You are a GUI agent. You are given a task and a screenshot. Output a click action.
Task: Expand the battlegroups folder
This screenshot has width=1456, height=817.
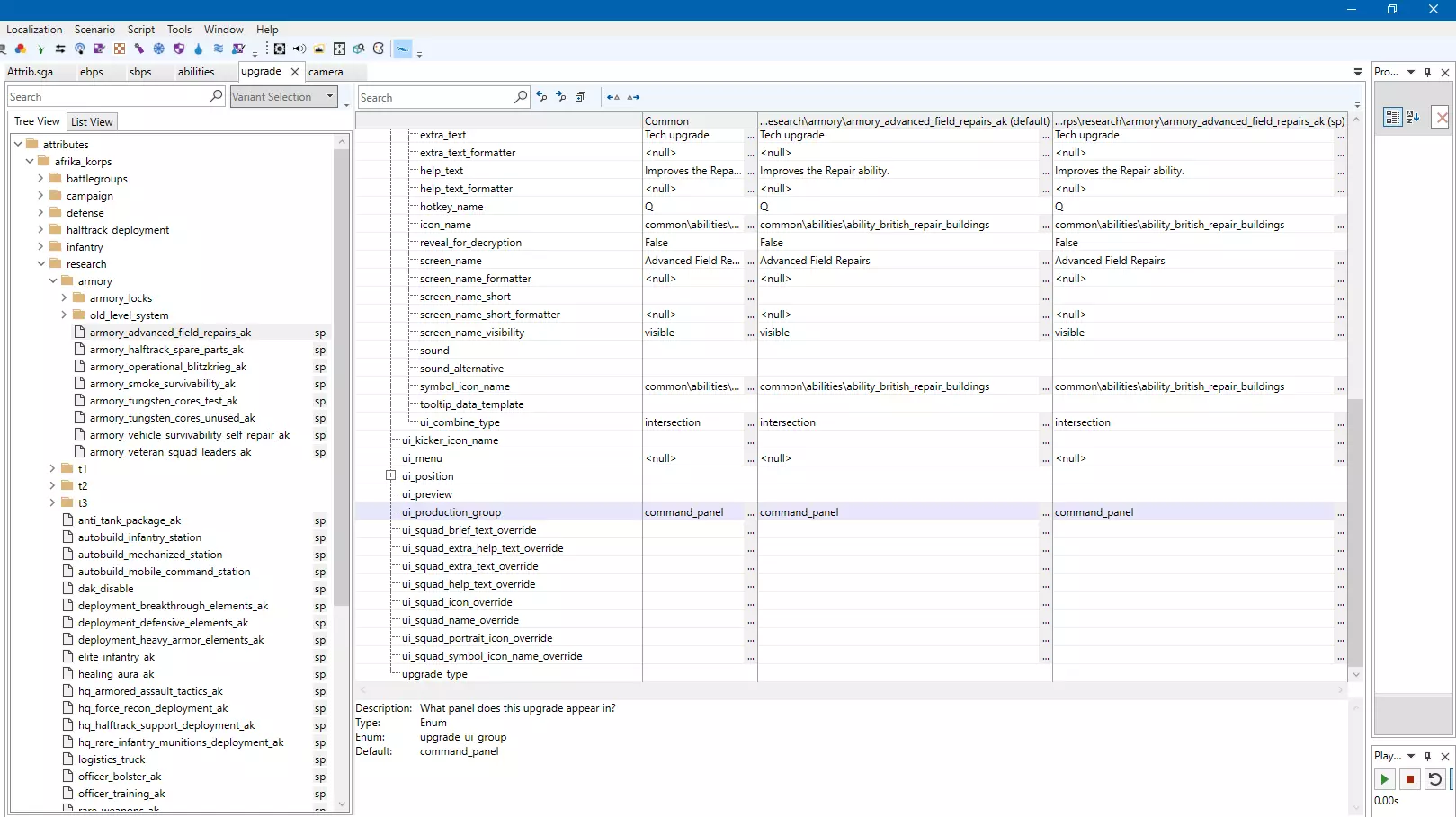point(40,179)
